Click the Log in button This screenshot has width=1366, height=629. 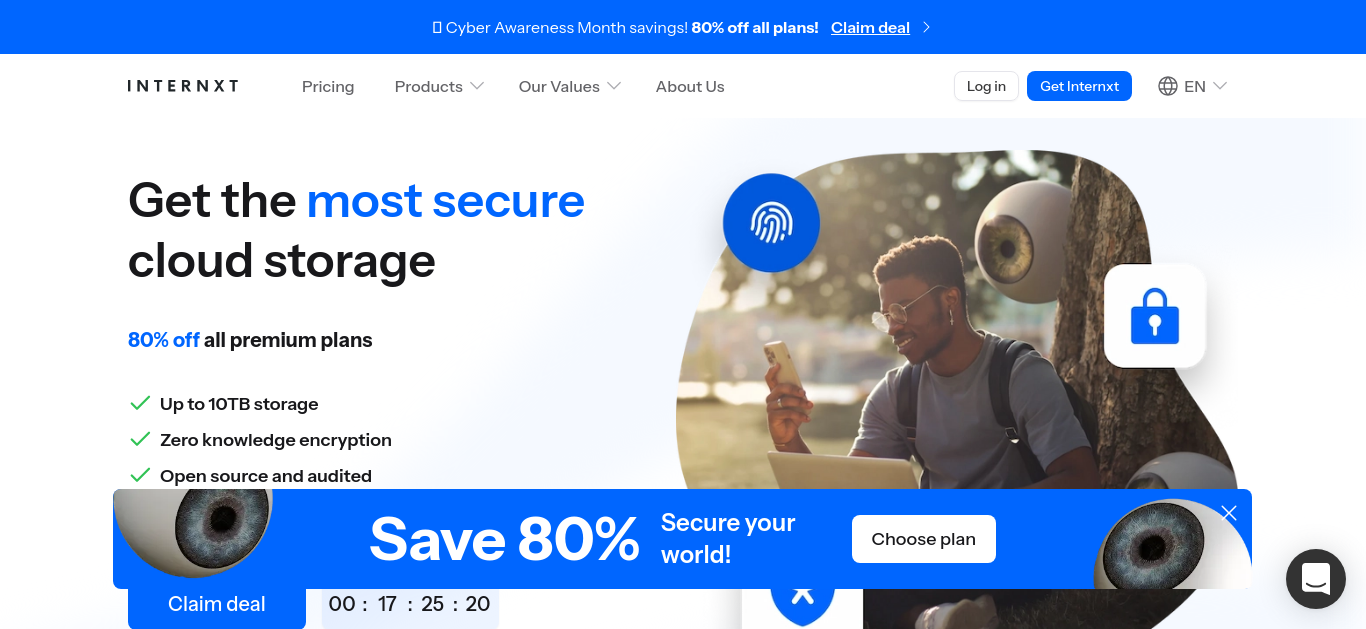coord(986,86)
